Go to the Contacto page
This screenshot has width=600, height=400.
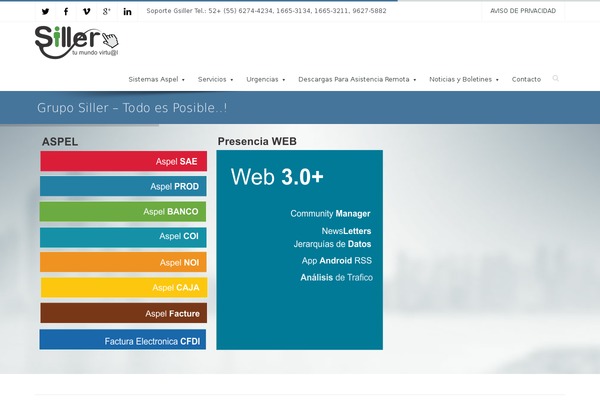click(x=526, y=79)
